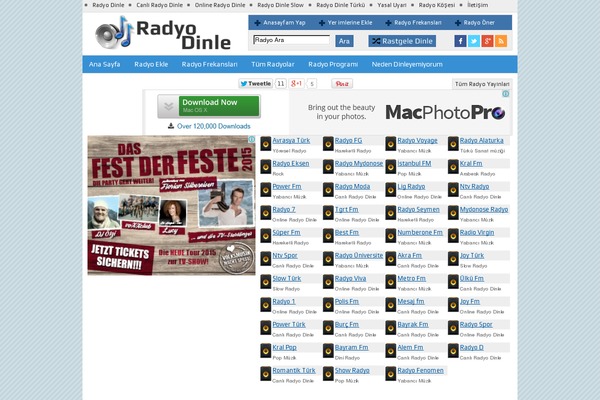
Task: Click speaker icon next to Kral Pop
Action: click(266, 351)
